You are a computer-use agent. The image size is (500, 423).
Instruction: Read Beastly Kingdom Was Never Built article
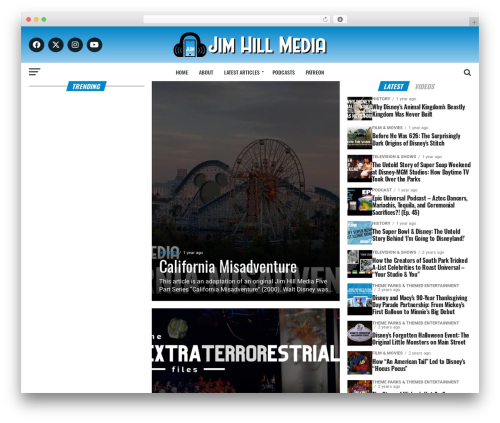click(418, 111)
